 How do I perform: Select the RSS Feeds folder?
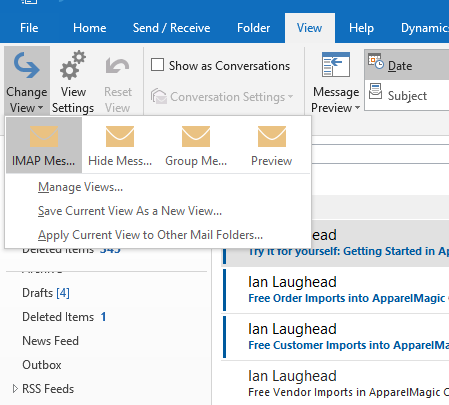pos(48,389)
